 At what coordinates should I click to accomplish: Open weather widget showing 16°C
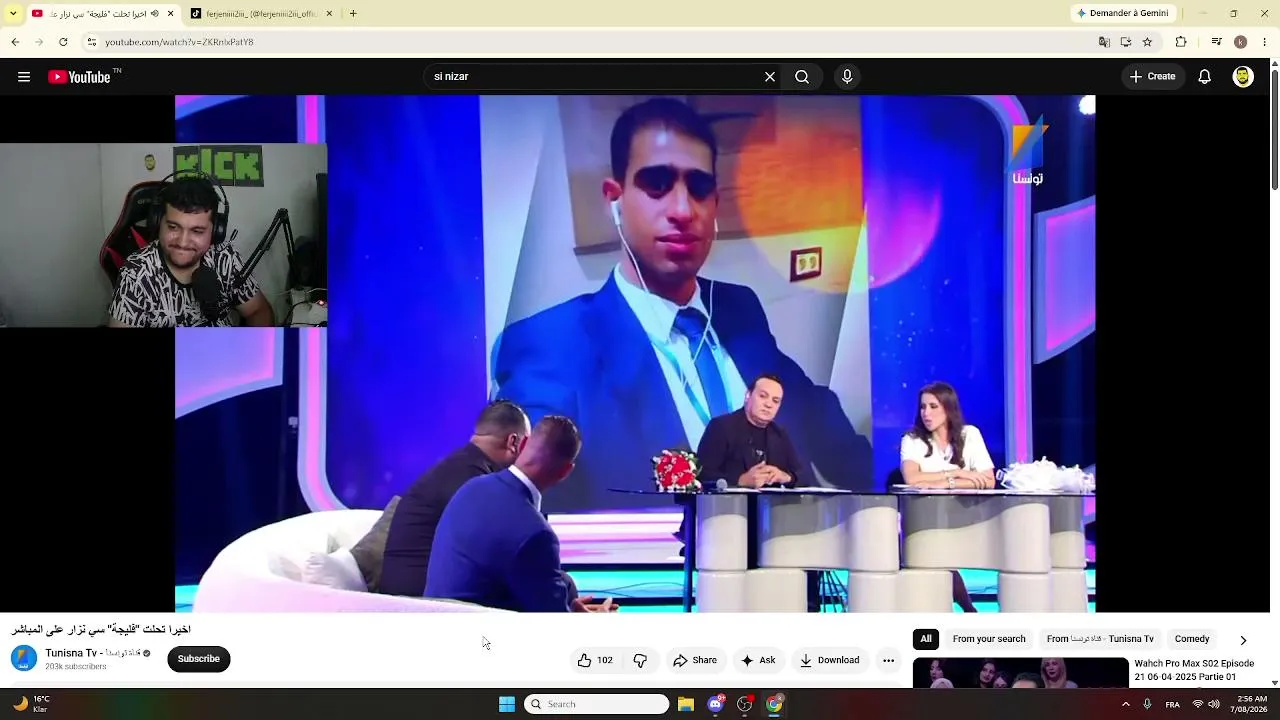(x=32, y=704)
